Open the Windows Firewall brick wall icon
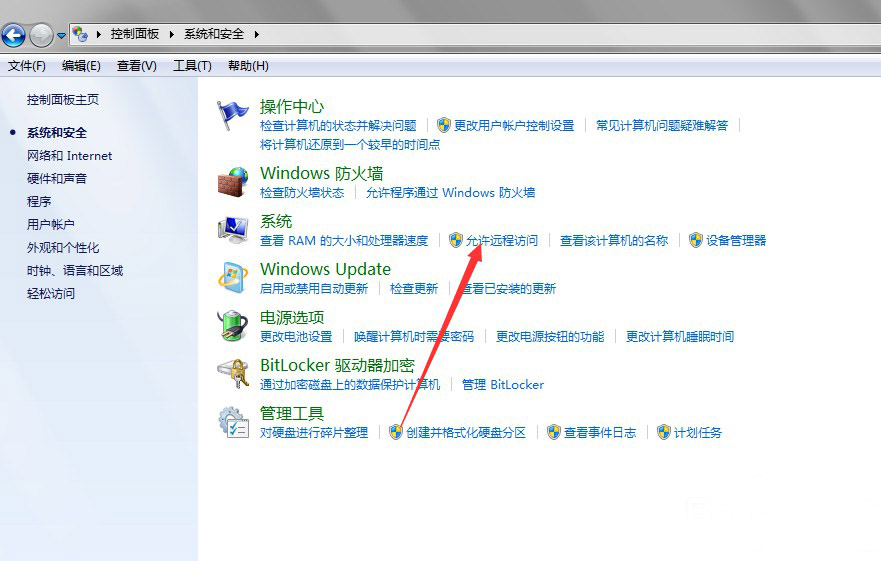 point(233,182)
